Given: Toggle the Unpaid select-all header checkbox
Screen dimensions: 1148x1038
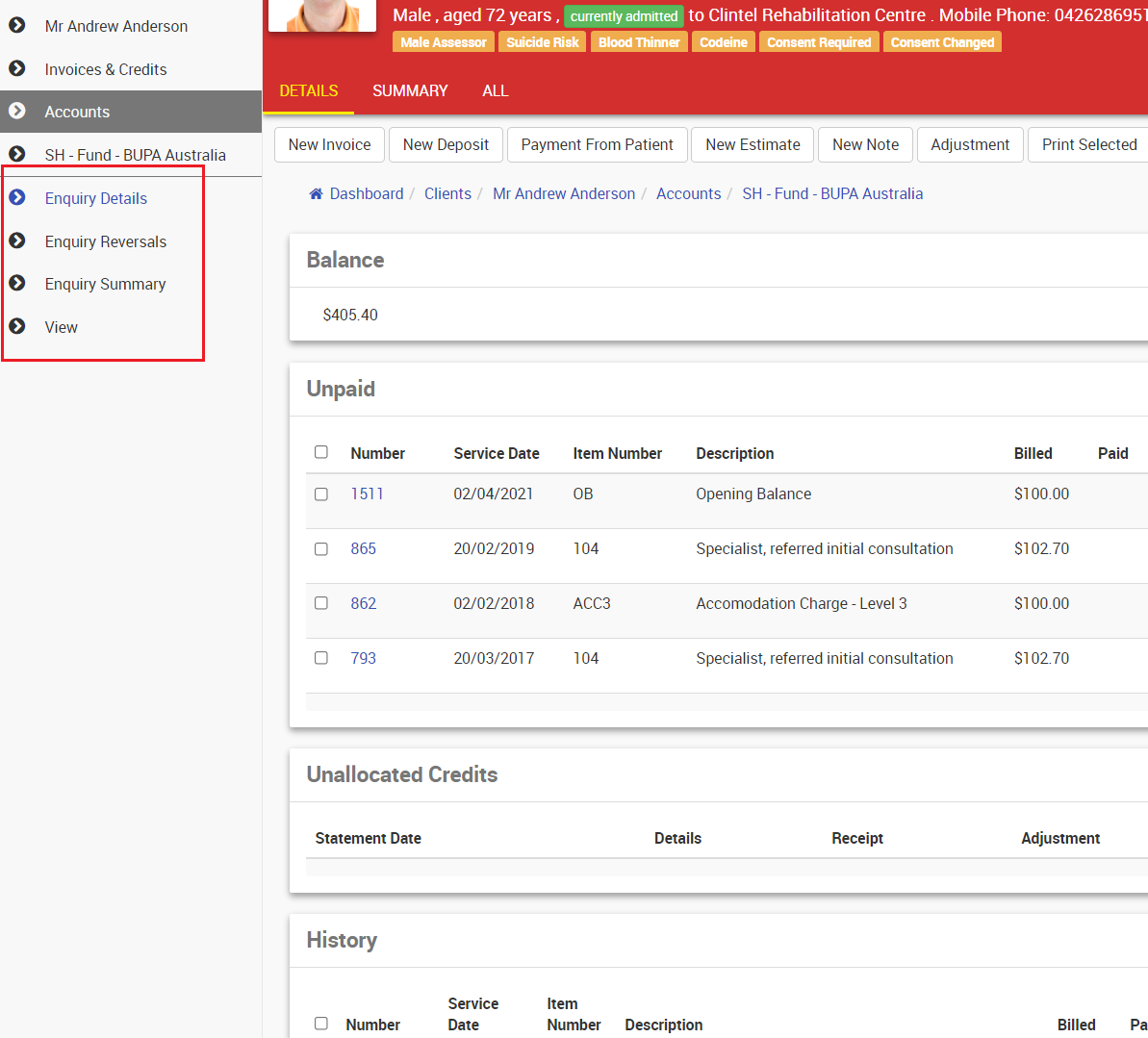Looking at the screenshot, I should point(321,452).
